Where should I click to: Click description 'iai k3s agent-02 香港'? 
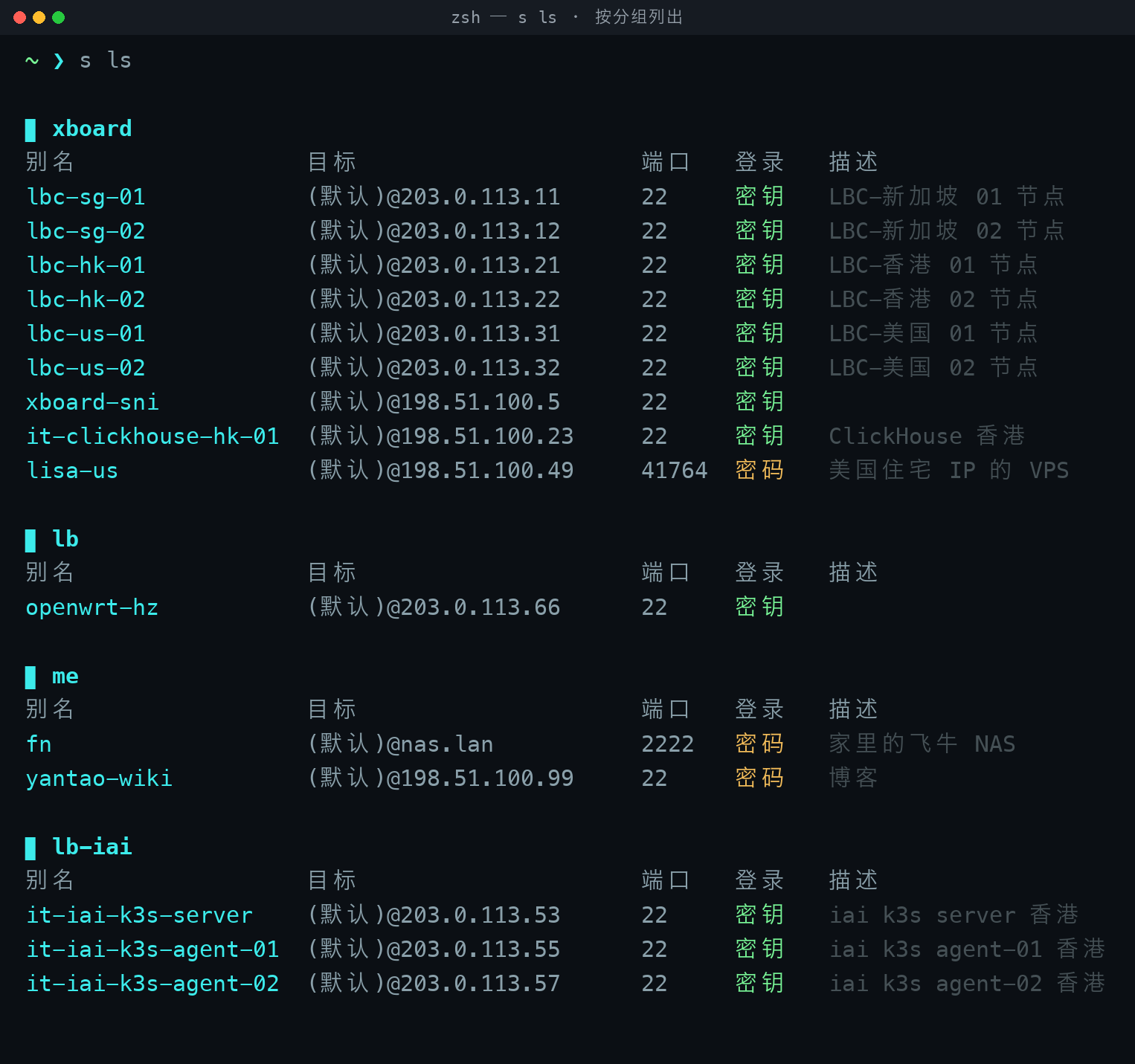tap(967, 984)
